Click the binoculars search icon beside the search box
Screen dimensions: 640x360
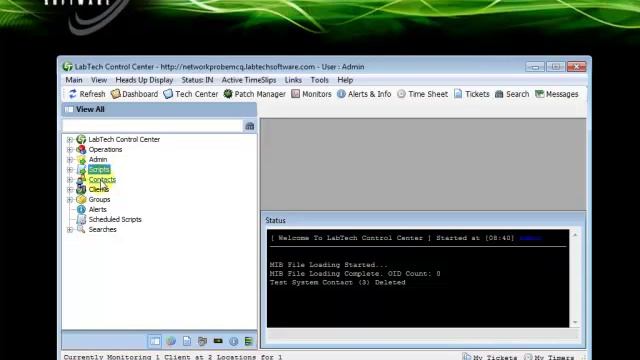tap(249, 126)
